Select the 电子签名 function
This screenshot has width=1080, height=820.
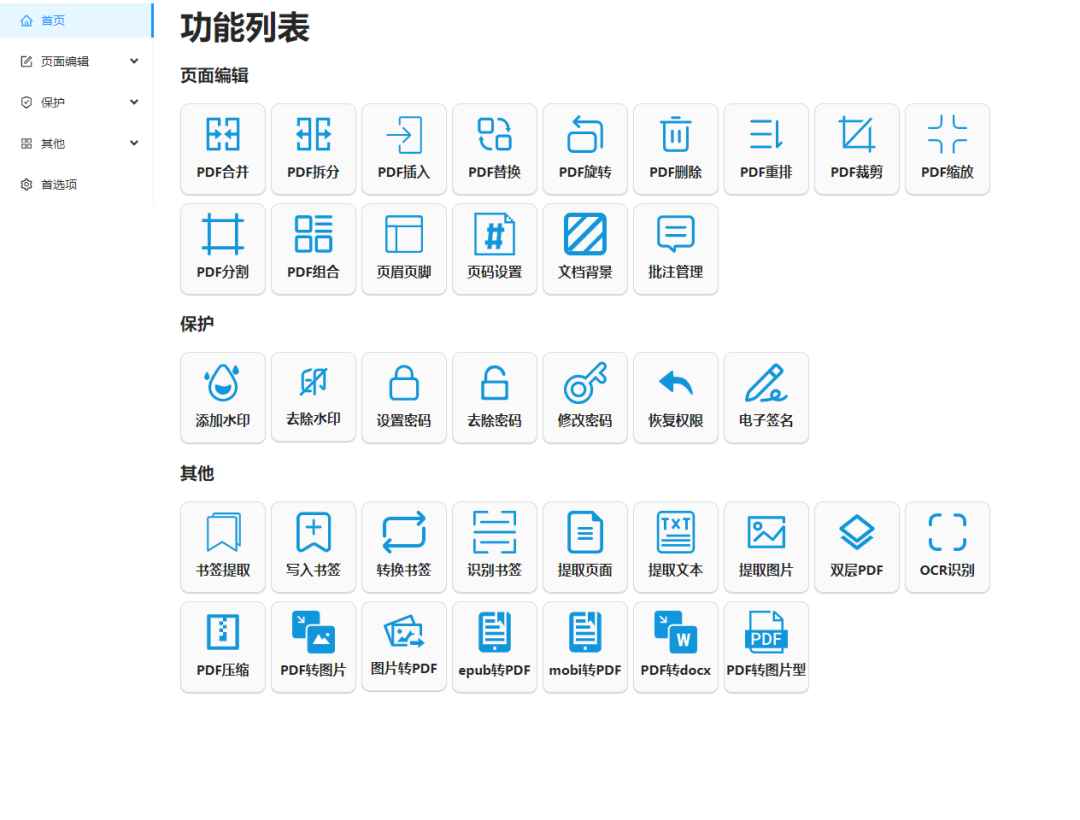click(x=766, y=397)
